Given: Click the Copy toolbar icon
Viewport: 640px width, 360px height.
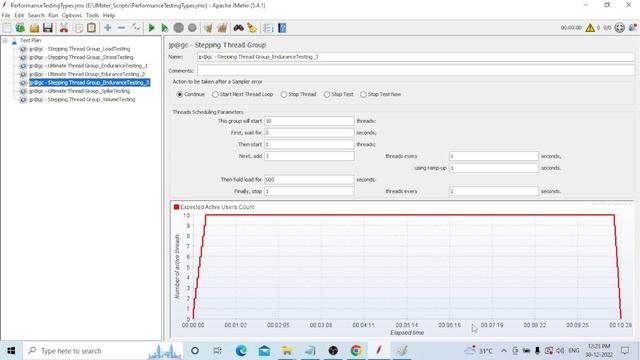Looking at the screenshot, I should tap(78, 28).
